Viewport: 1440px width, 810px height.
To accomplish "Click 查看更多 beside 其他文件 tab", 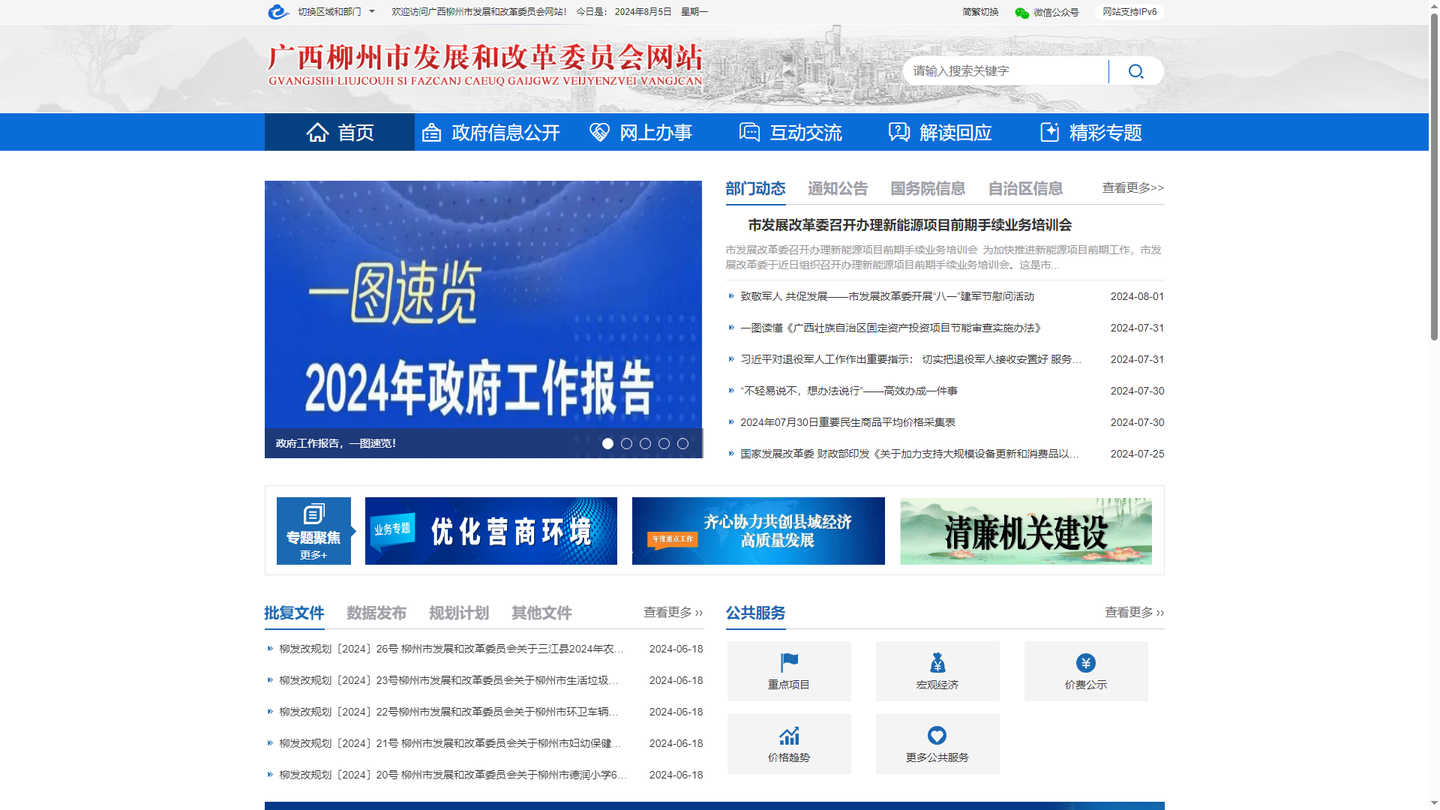I will 673,612.
